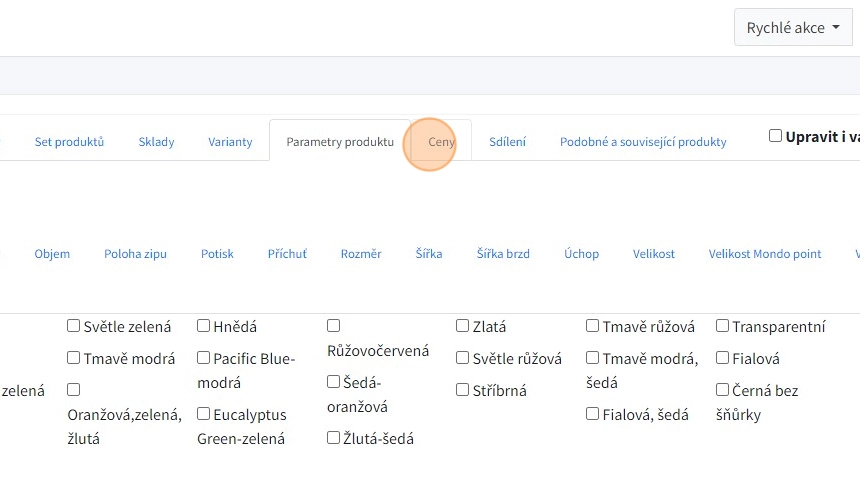Toggle the Stříbrná checkbox

463,390
